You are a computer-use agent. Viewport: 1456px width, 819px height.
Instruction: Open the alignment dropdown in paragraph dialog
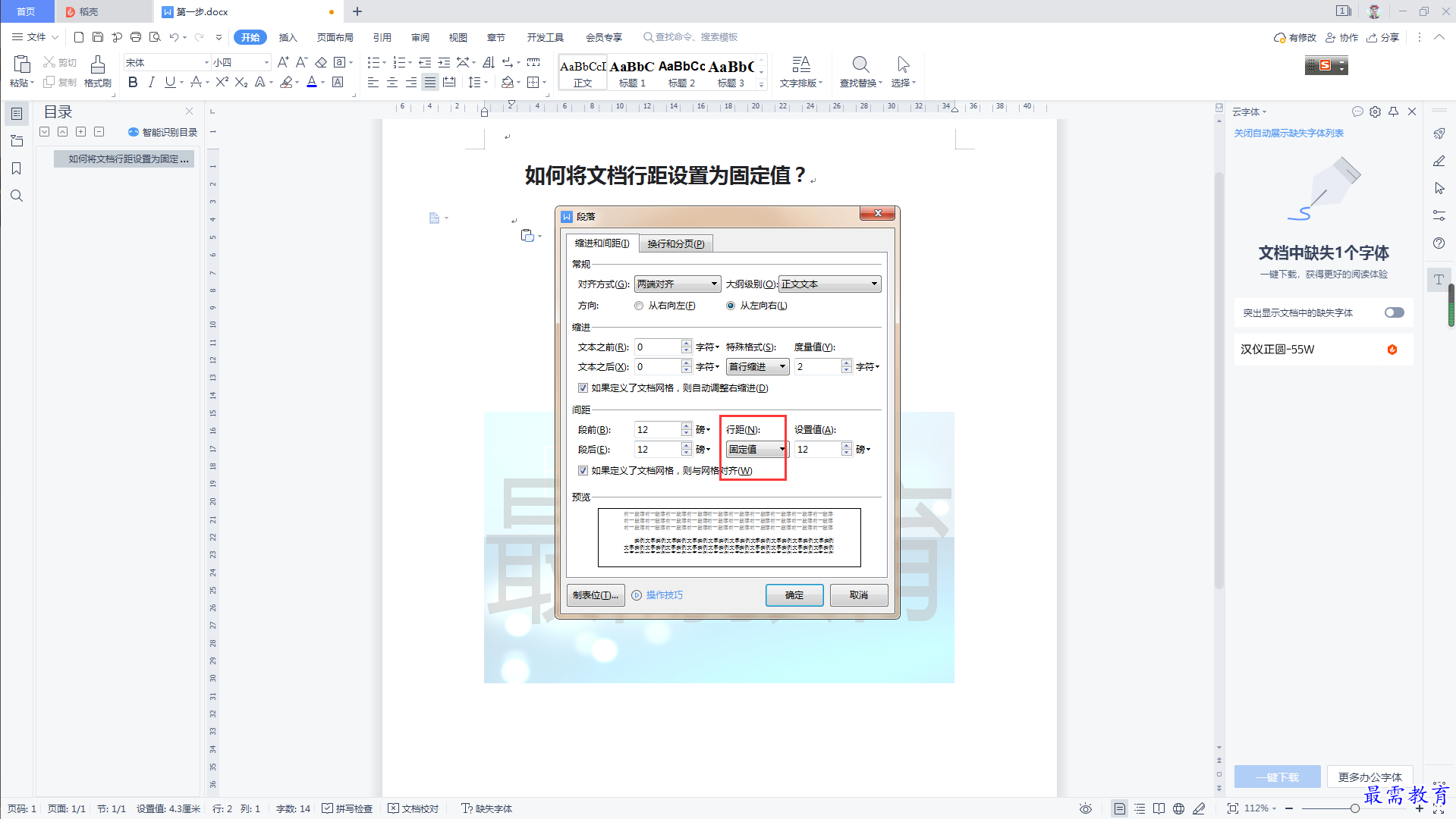678,284
